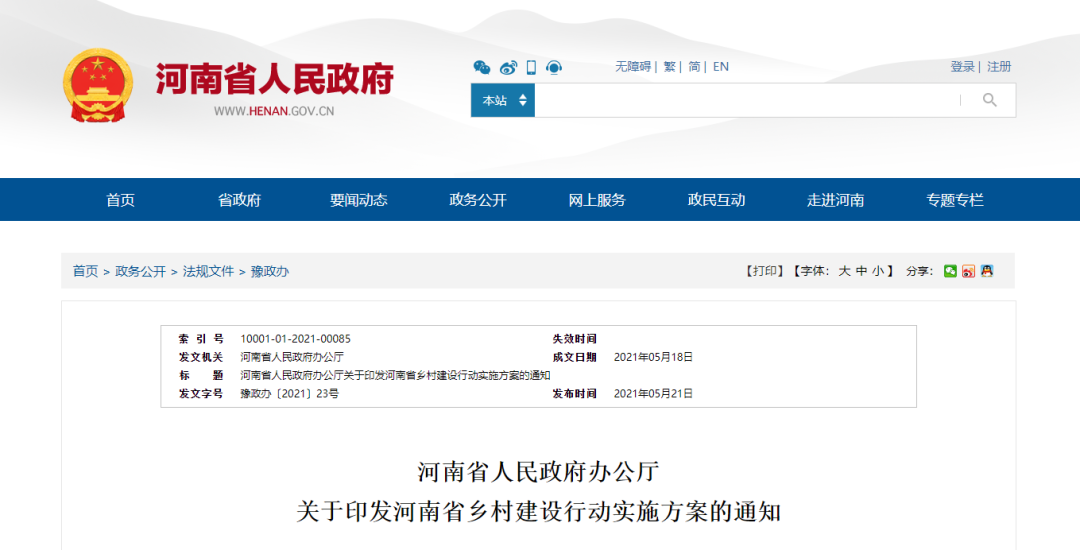
Task: Go to 豫政办 in the breadcrumb
Action: [269, 271]
